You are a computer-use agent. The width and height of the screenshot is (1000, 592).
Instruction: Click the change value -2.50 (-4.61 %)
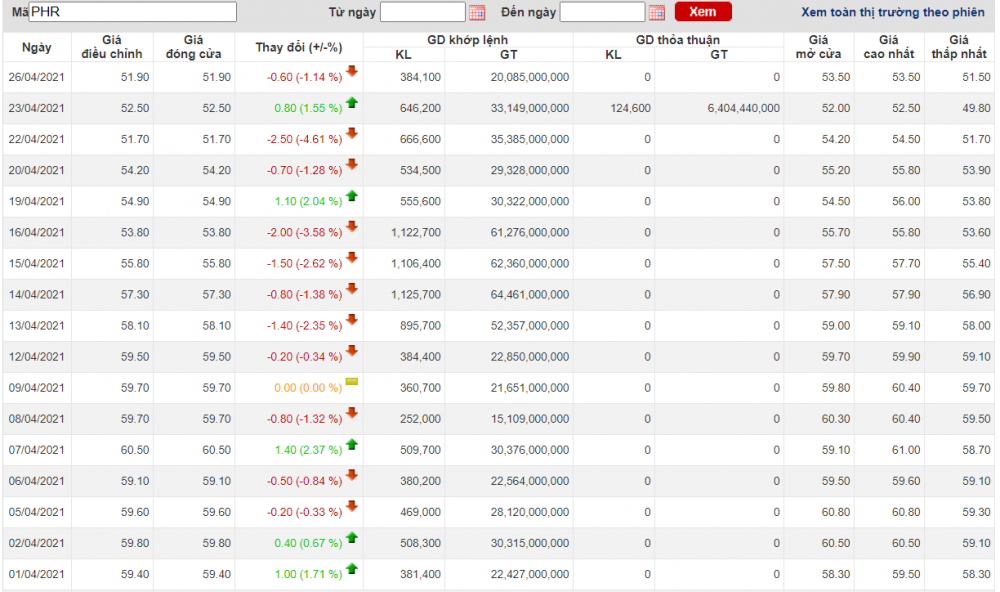pyautogui.click(x=304, y=139)
